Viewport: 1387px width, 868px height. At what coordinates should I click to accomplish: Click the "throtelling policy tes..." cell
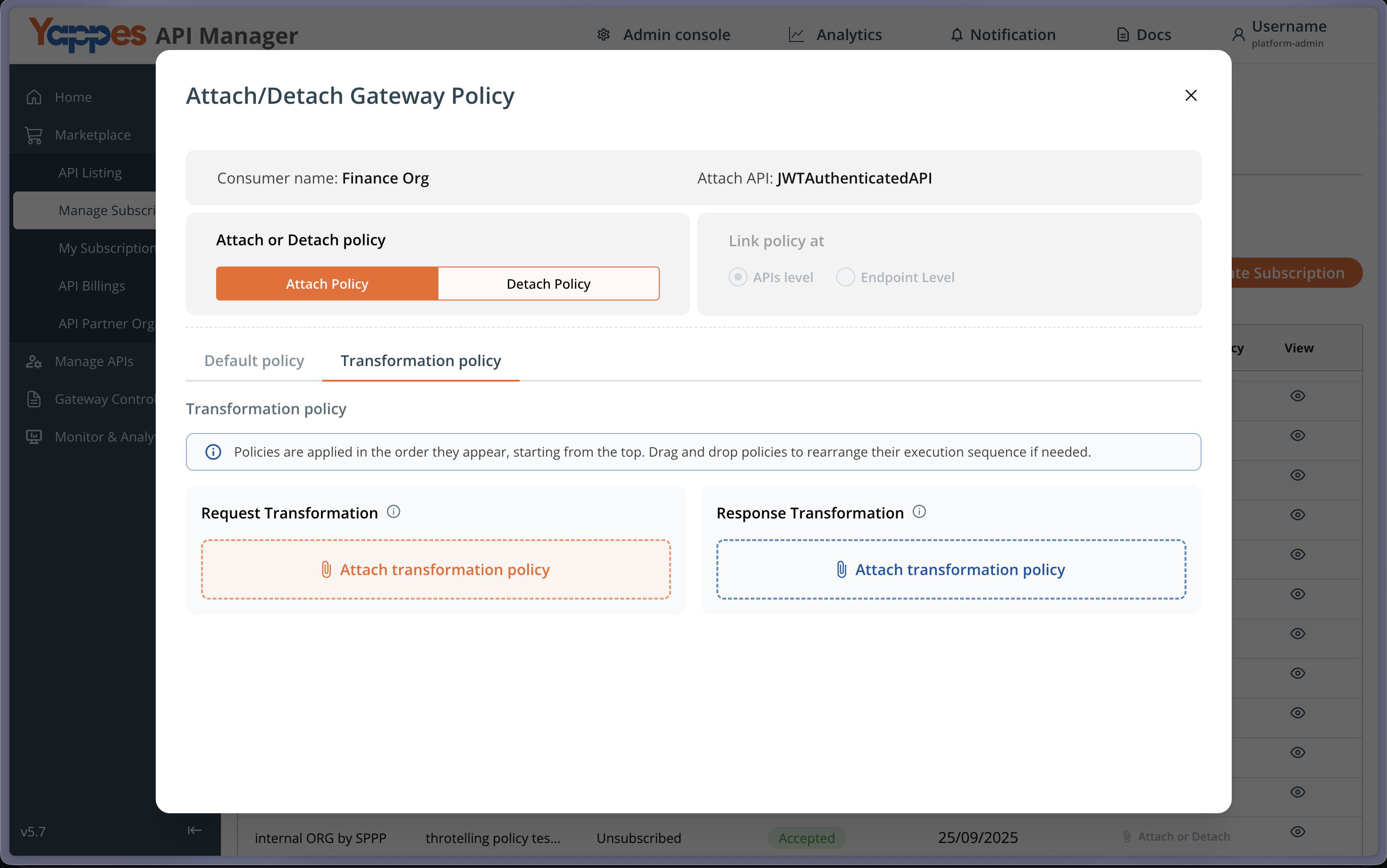[x=493, y=838]
